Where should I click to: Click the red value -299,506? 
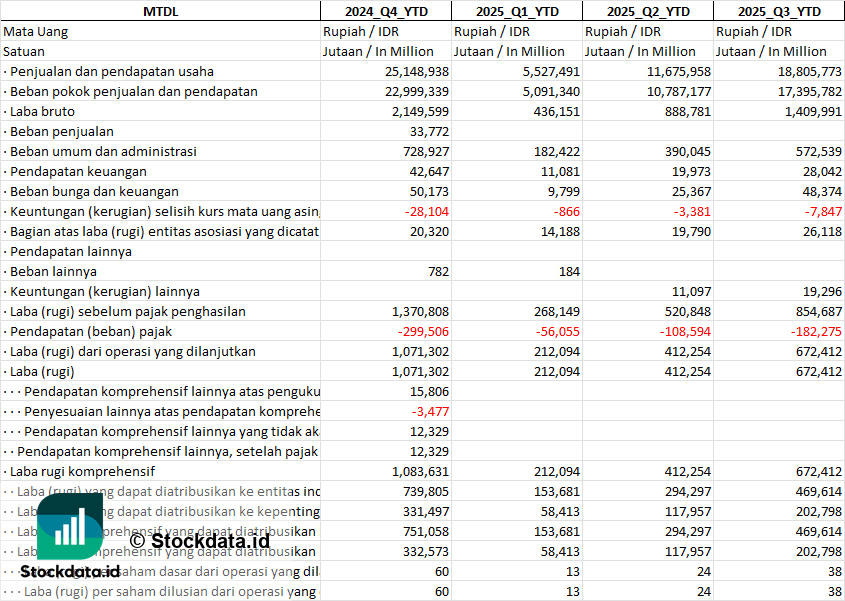(x=423, y=331)
